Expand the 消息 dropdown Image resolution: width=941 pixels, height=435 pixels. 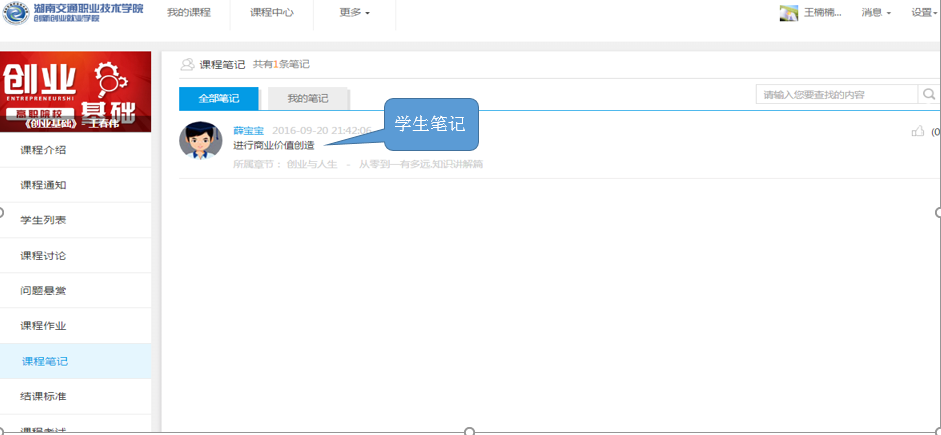[x=876, y=13]
